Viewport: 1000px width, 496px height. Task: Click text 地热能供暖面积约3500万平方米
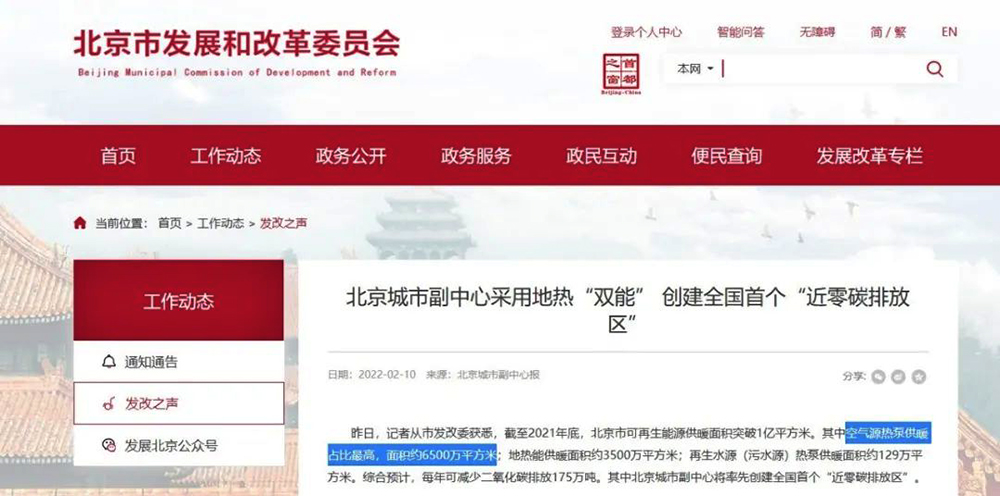pos(595,456)
